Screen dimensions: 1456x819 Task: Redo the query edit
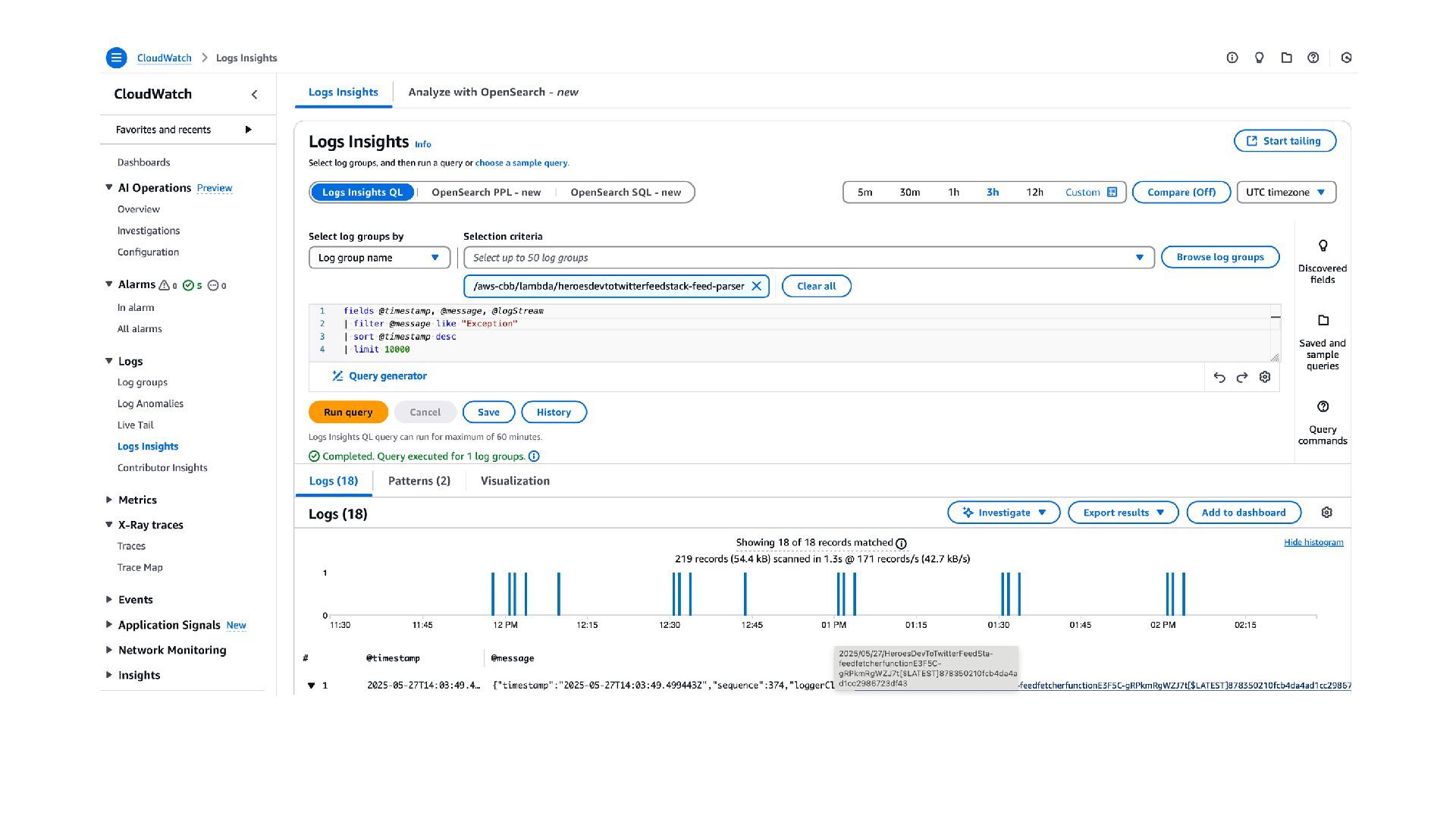coord(1242,377)
